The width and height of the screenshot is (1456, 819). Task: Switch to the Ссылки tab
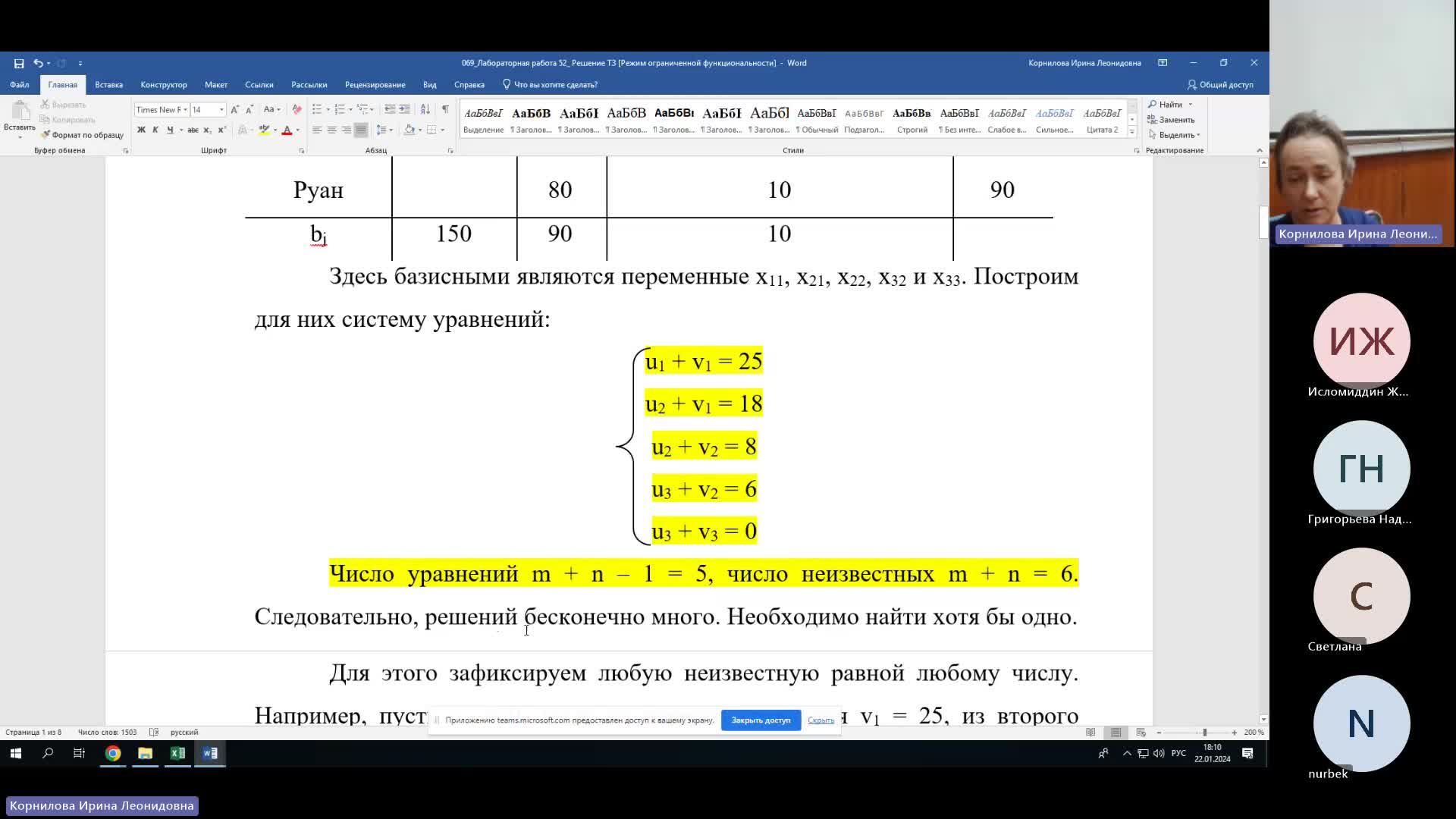point(259,85)
